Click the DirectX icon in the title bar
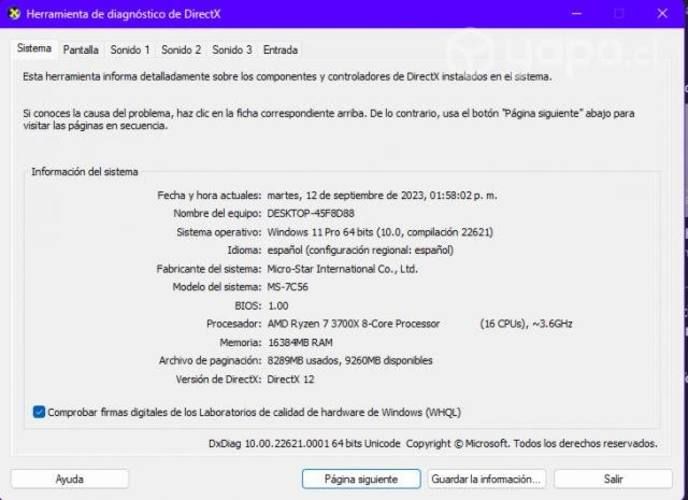This screenshot has height=500, width=688. pyautogui.click(x=14, y=14)
